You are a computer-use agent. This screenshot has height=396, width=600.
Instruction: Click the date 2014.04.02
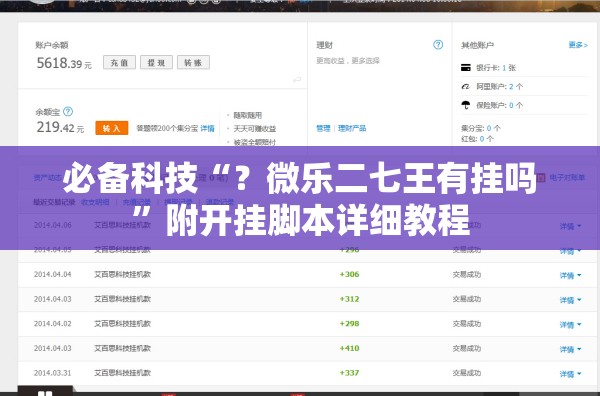53,324
